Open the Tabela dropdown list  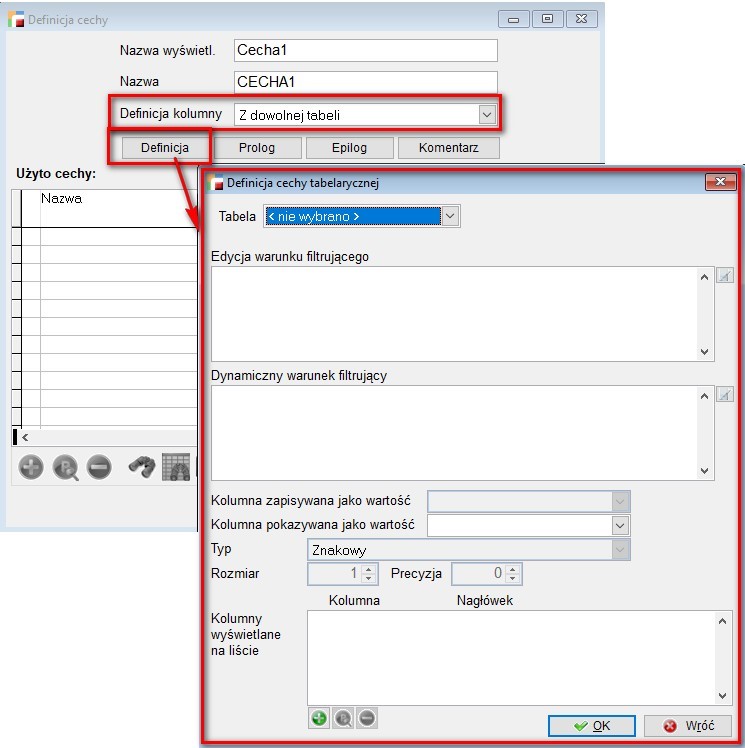click(450, 216)
